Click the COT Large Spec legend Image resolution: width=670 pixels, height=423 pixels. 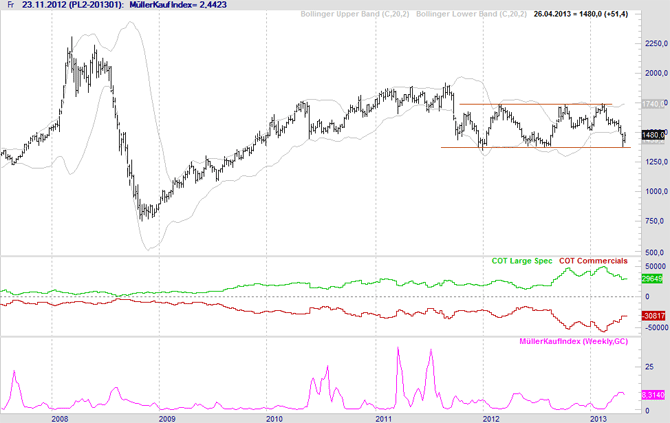[x=519, y=261]
